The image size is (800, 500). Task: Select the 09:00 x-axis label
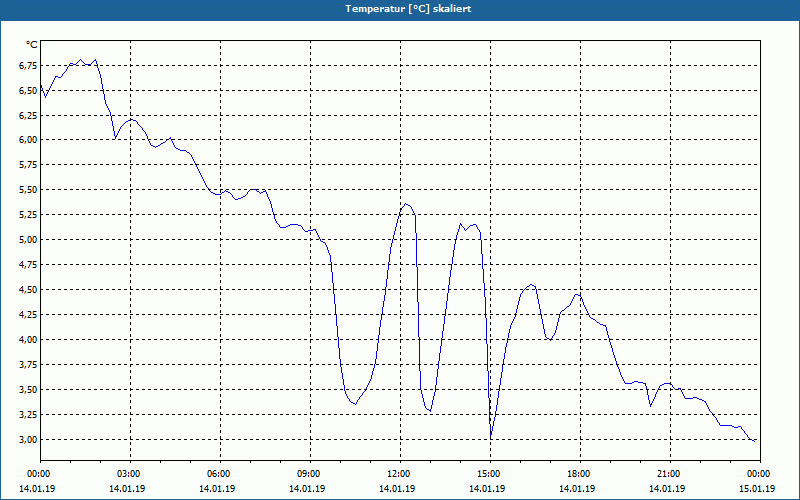310,474
